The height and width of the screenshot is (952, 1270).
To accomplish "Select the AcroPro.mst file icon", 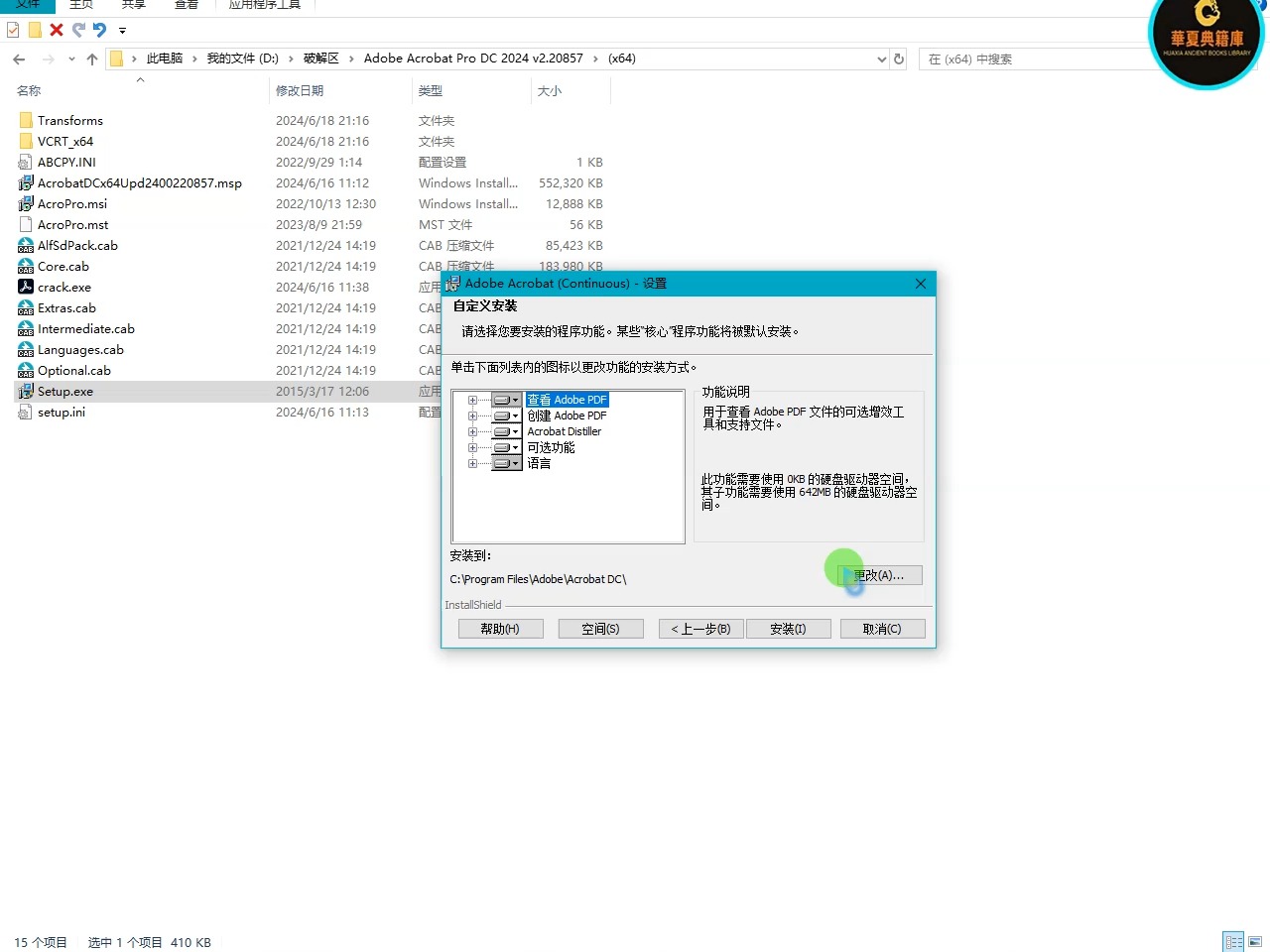I will 26,225.
